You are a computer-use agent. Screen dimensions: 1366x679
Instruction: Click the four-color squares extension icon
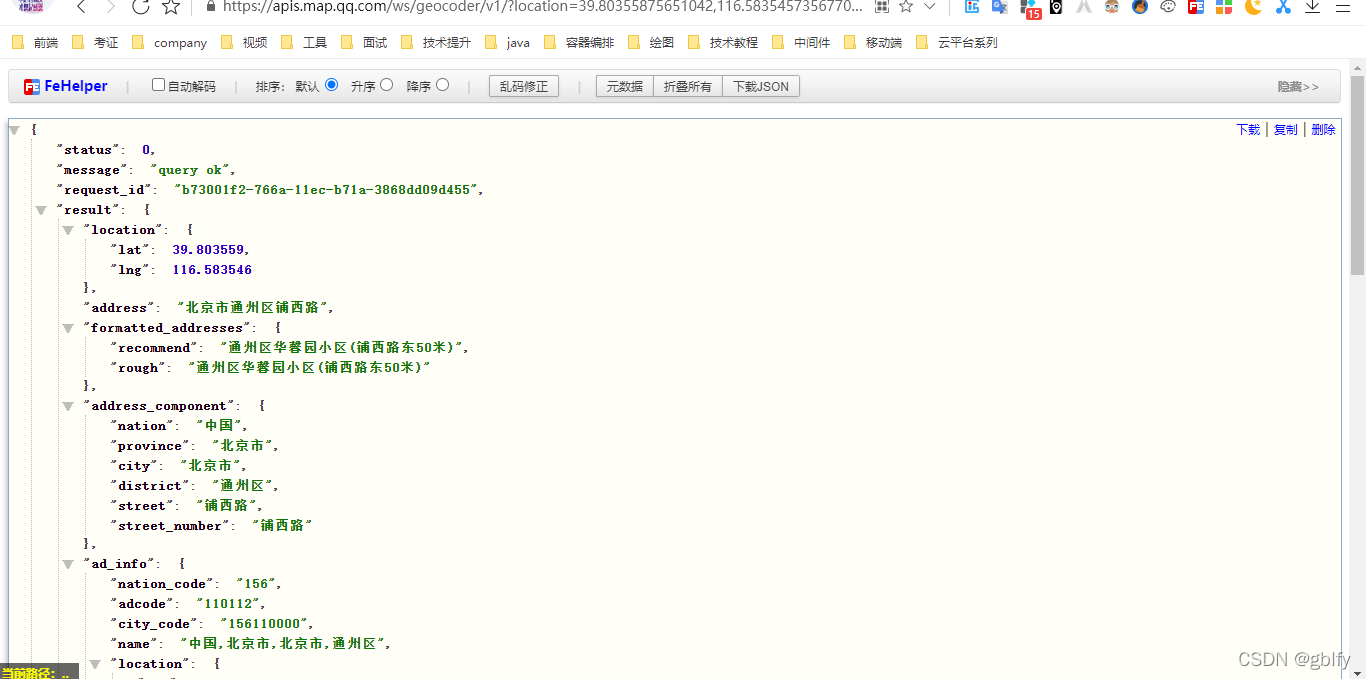pyautogui.click(x=1224, y=6)
